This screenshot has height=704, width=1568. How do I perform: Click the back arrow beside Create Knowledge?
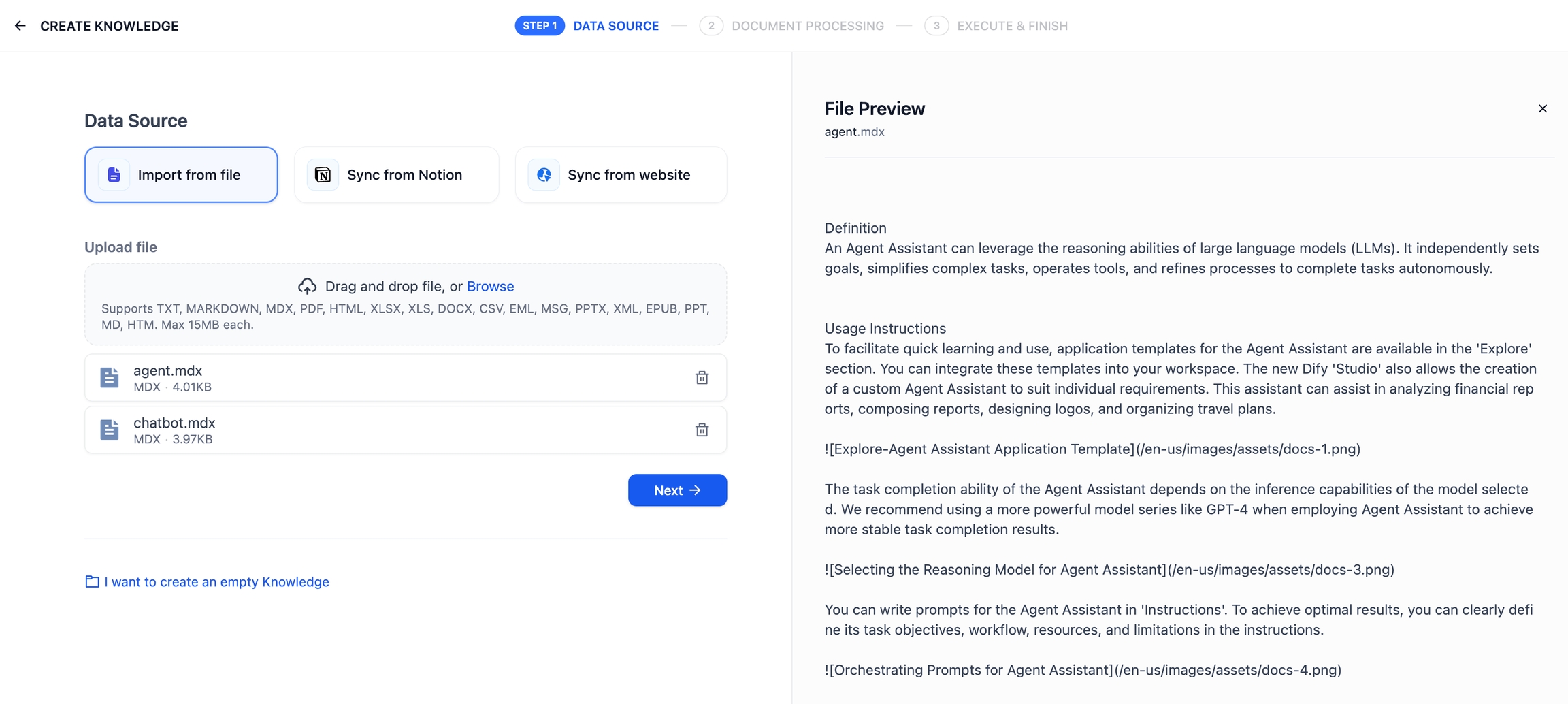(x=20, y=26)
